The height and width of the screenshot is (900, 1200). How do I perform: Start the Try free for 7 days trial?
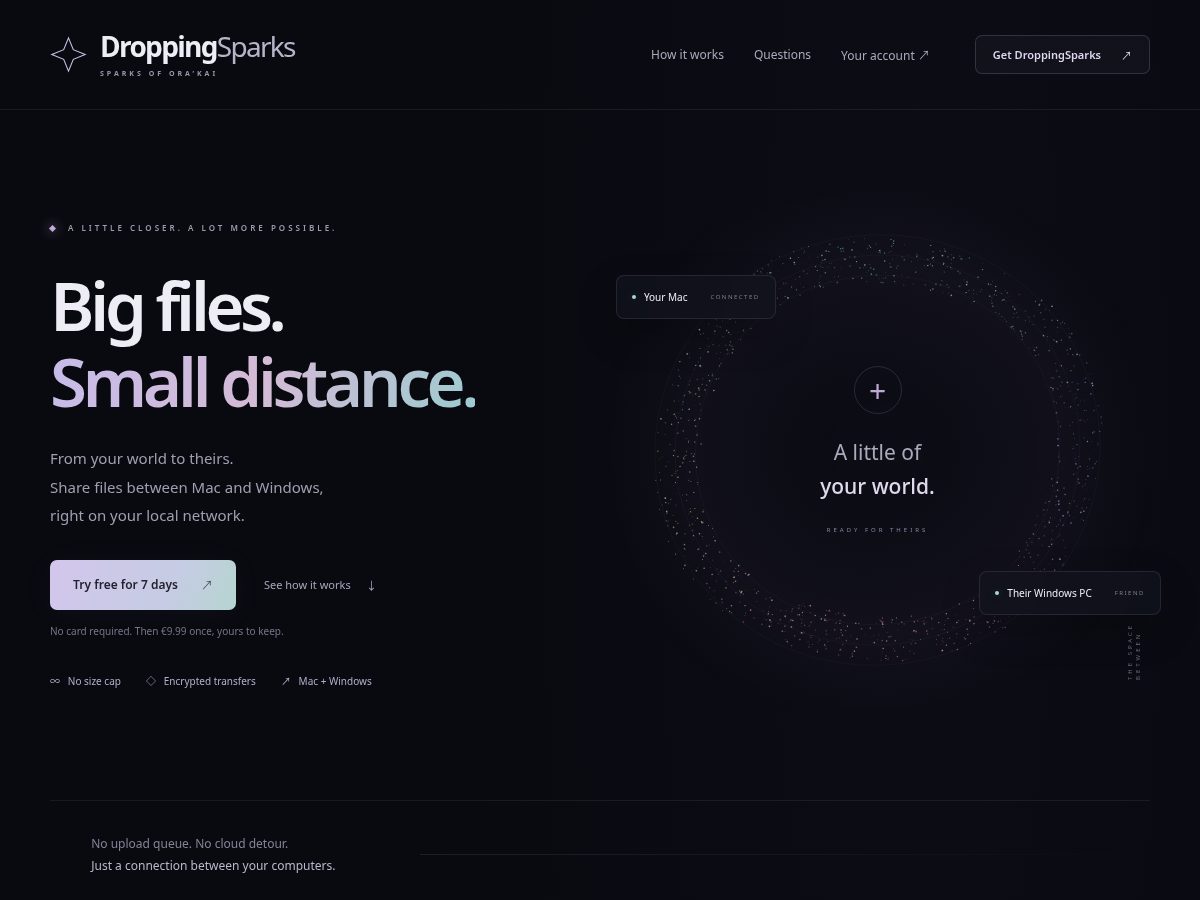tap(143, 585)
